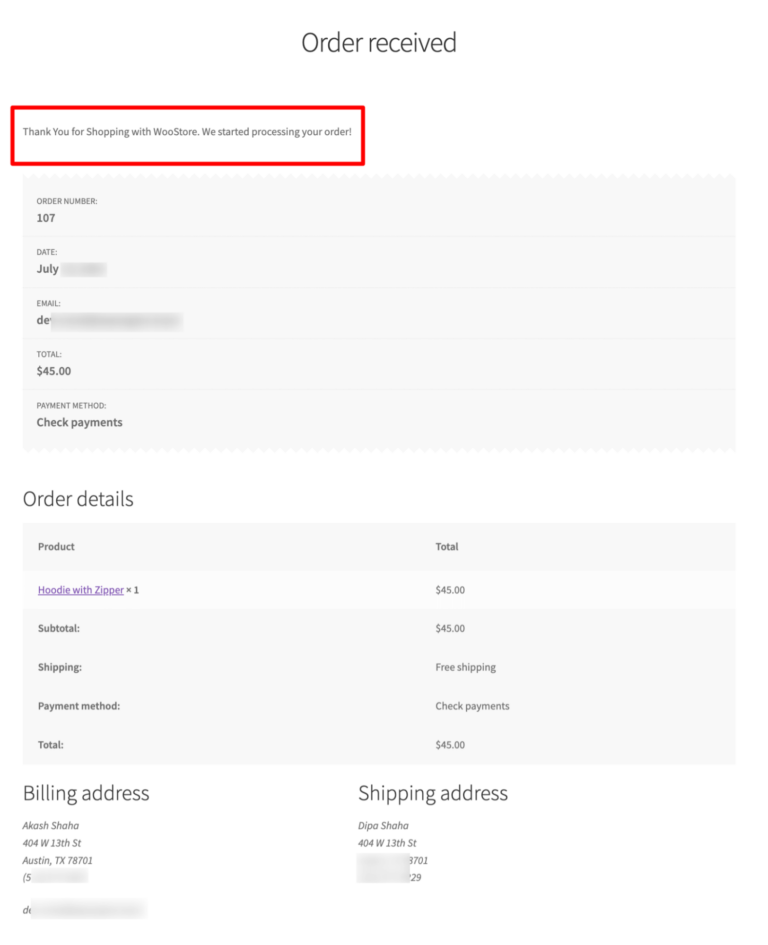
Task: Select the Billing address heading
Action: [x=86, y=793]
